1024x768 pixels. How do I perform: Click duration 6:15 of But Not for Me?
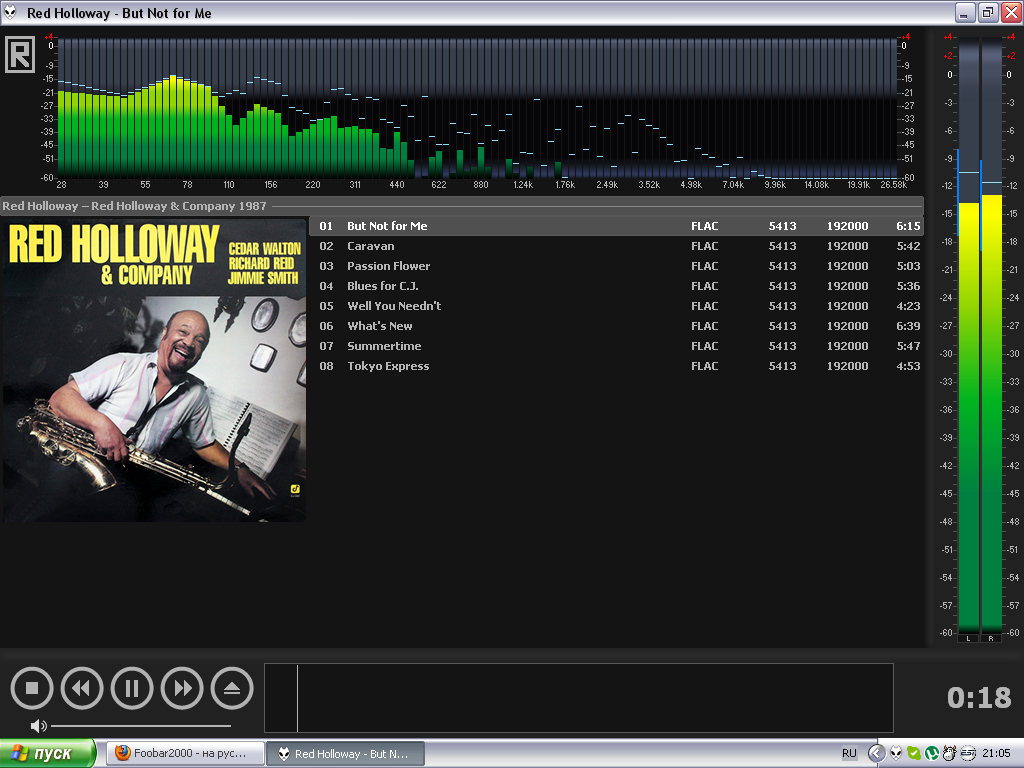point(908,226)
